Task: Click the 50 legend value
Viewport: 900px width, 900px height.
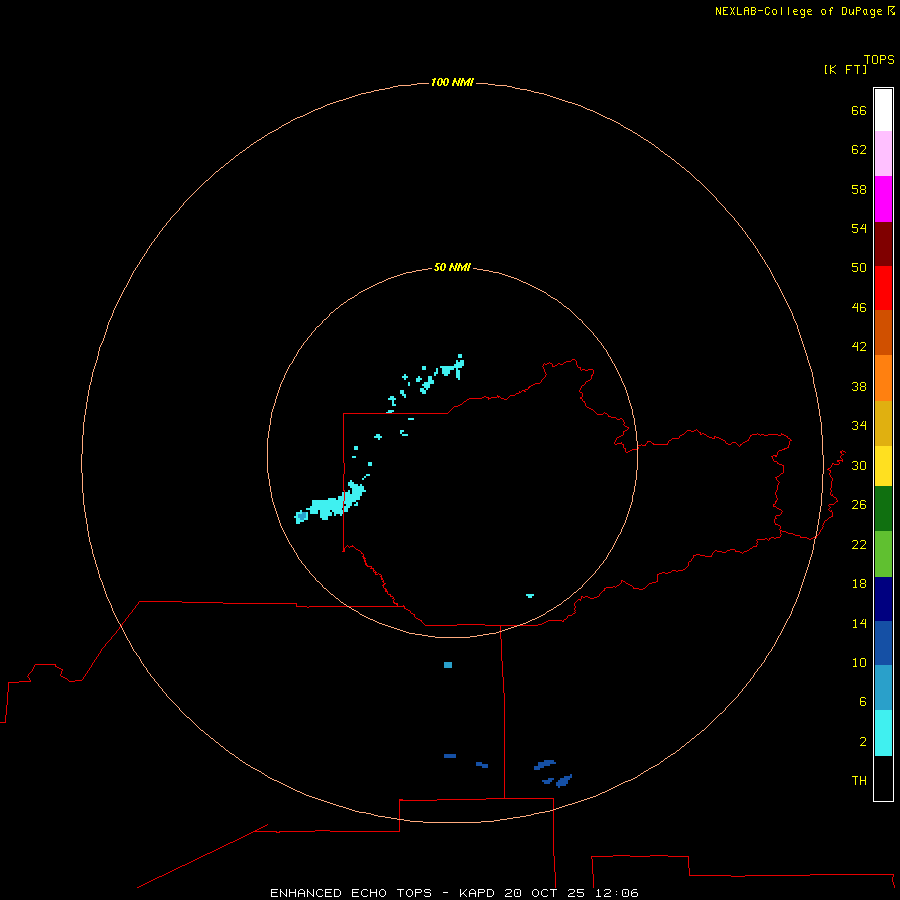Action: (x=859, y=269)
